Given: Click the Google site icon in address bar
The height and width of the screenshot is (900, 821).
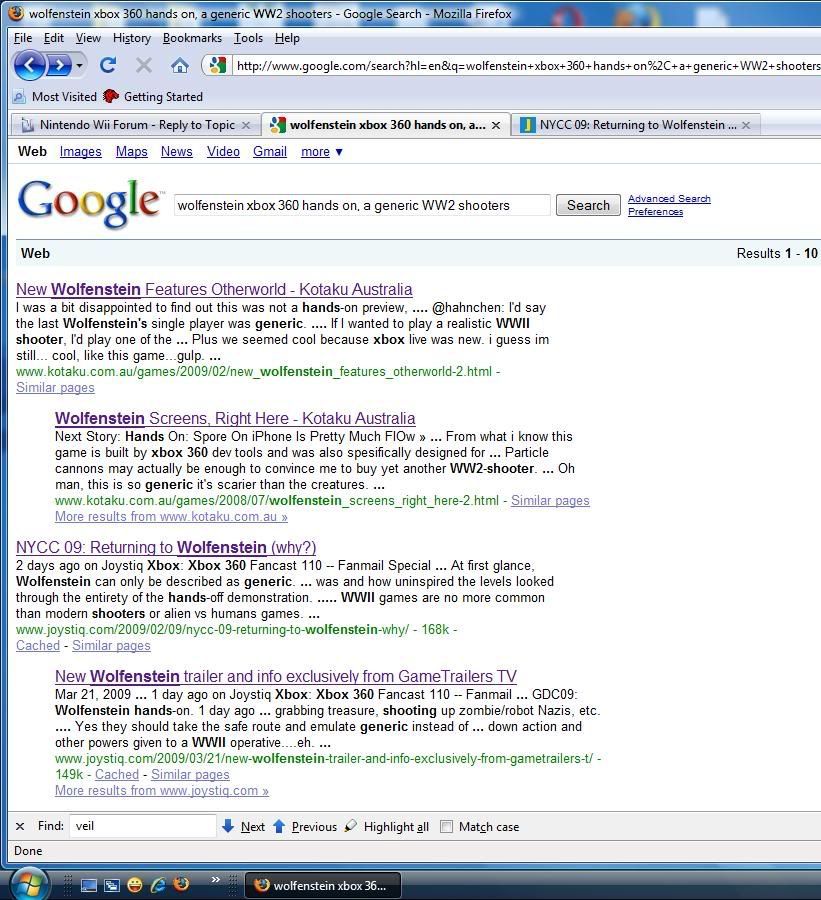Looking at the screenshot, I should (x=218, y=65).
